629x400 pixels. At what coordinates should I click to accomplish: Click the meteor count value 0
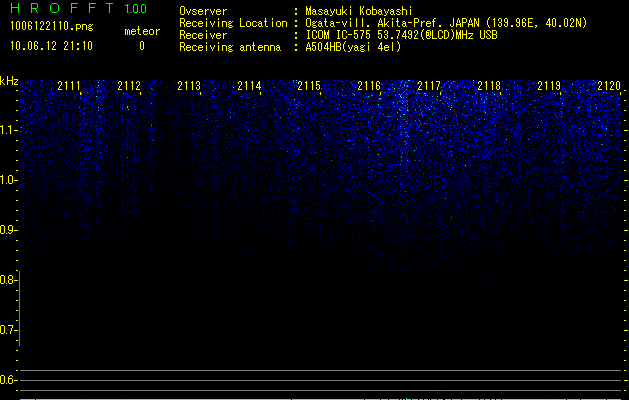142,46
